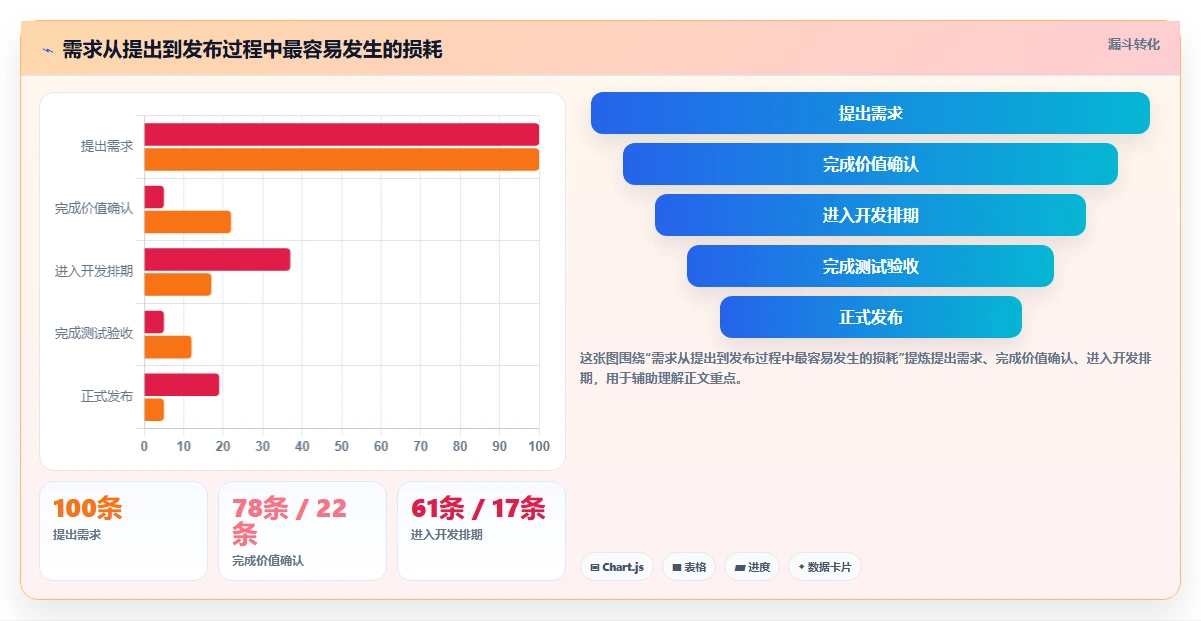Click the lightning icon before the title

pyautogui.click(x=47, y=50)
